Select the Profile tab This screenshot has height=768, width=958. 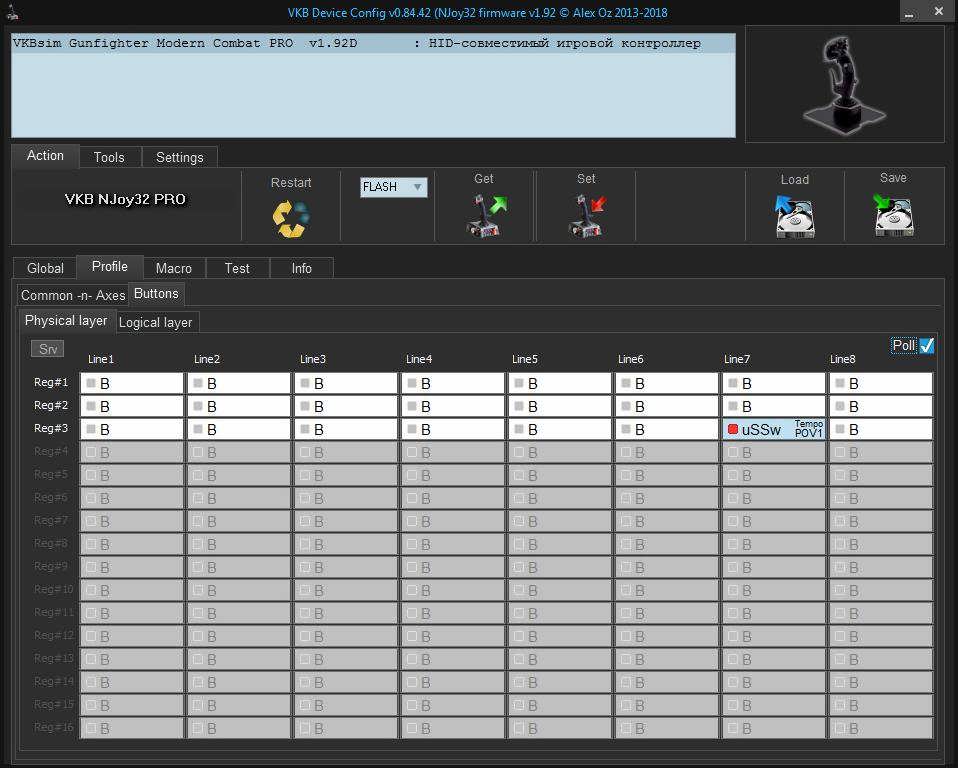point(110,267)
